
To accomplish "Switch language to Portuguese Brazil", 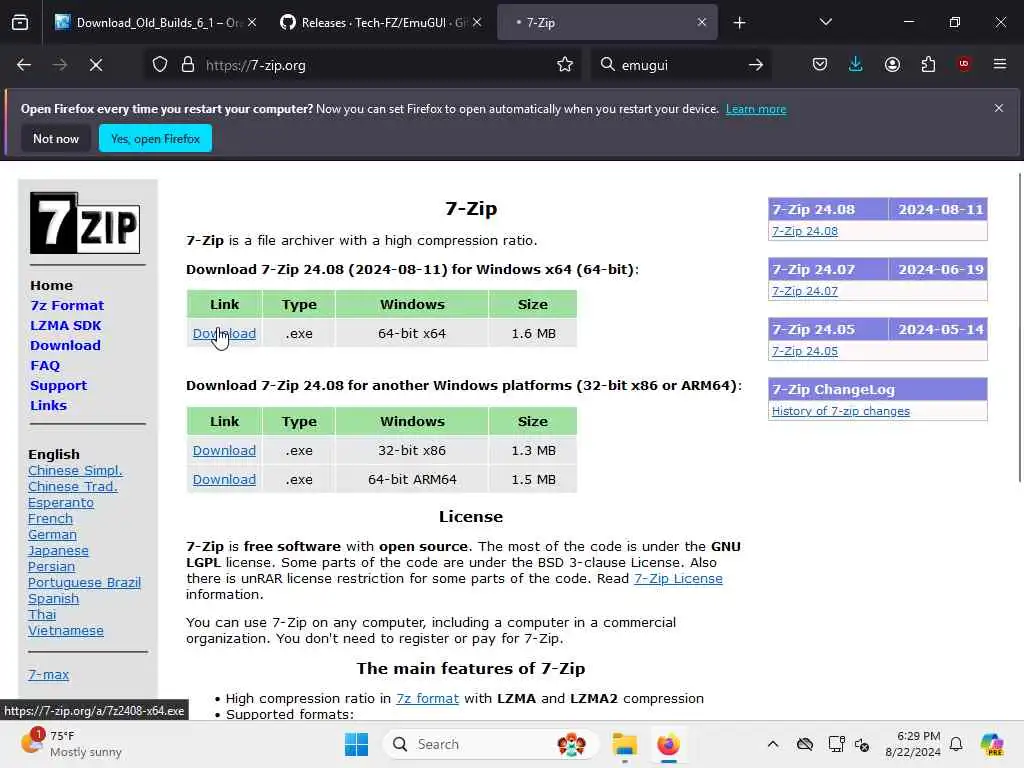I will tap(84, 583).
